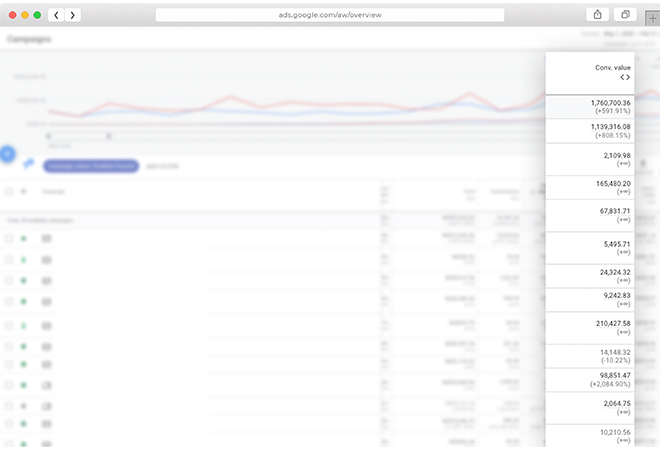
Task: Click the blue filter funnel icon
Action: (x=28, y=164)
